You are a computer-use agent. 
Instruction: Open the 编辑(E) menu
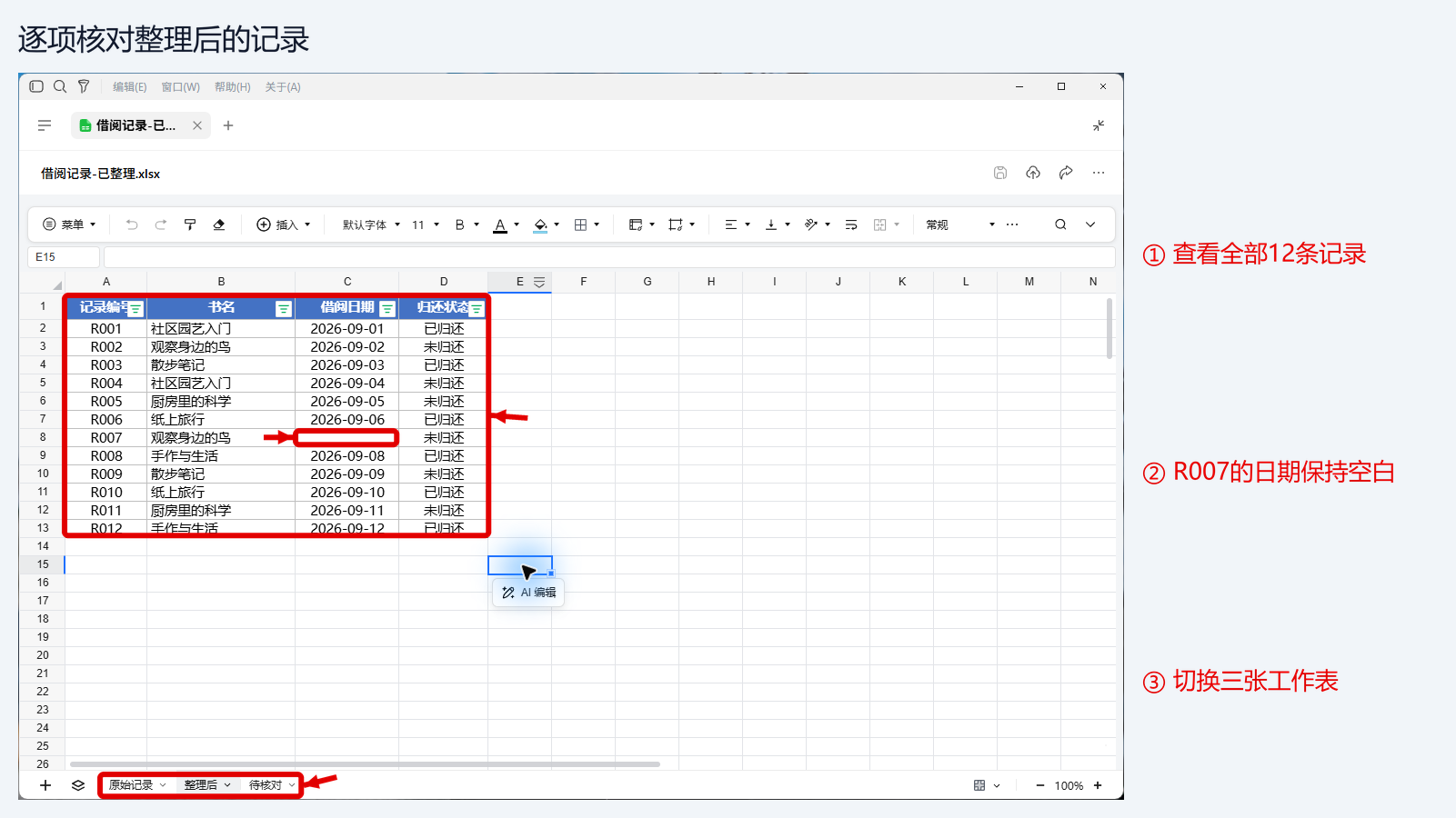pos(130,87)
